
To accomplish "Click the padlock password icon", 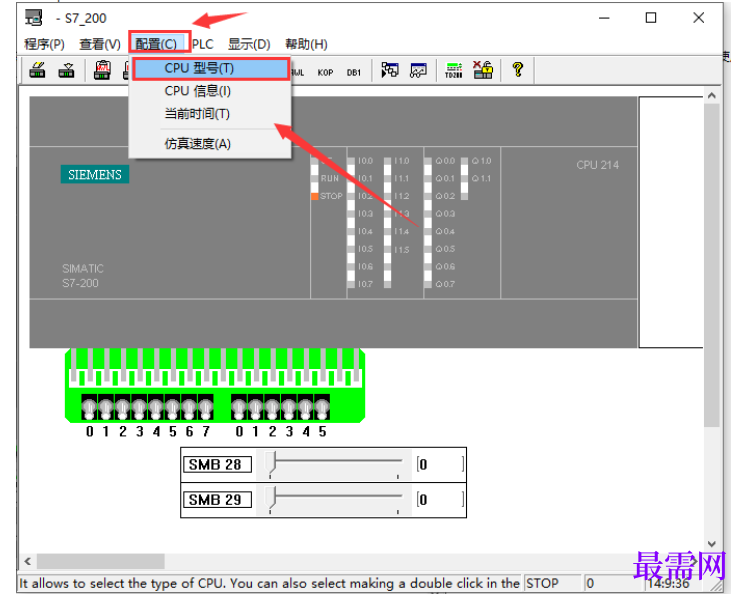I will coord(483,70).
